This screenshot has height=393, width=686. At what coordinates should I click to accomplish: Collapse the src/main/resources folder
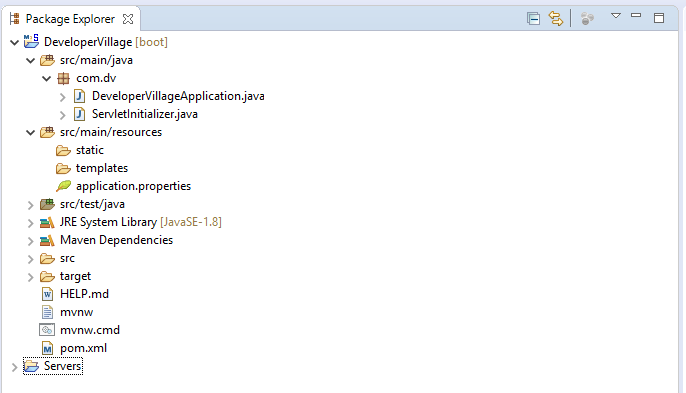click(x=30, y=133)
